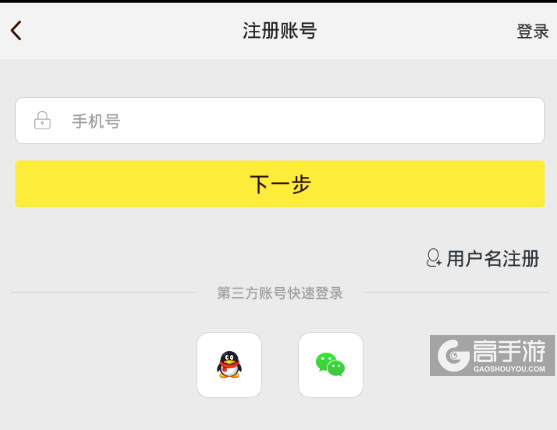Screen dimensions: 557x430
Task: Tap the yellow 下一步 button
Action: 280,184
